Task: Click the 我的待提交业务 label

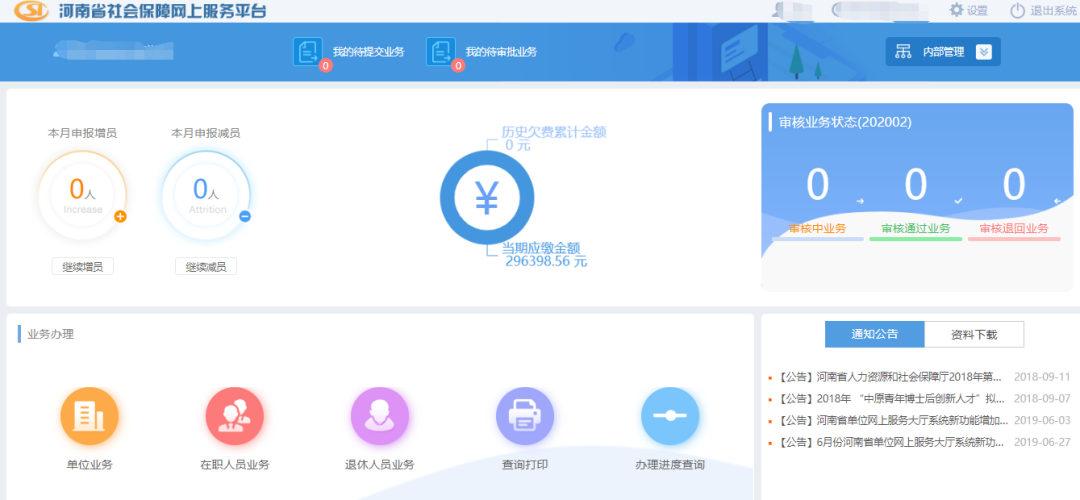Action: tap(368, 52)
